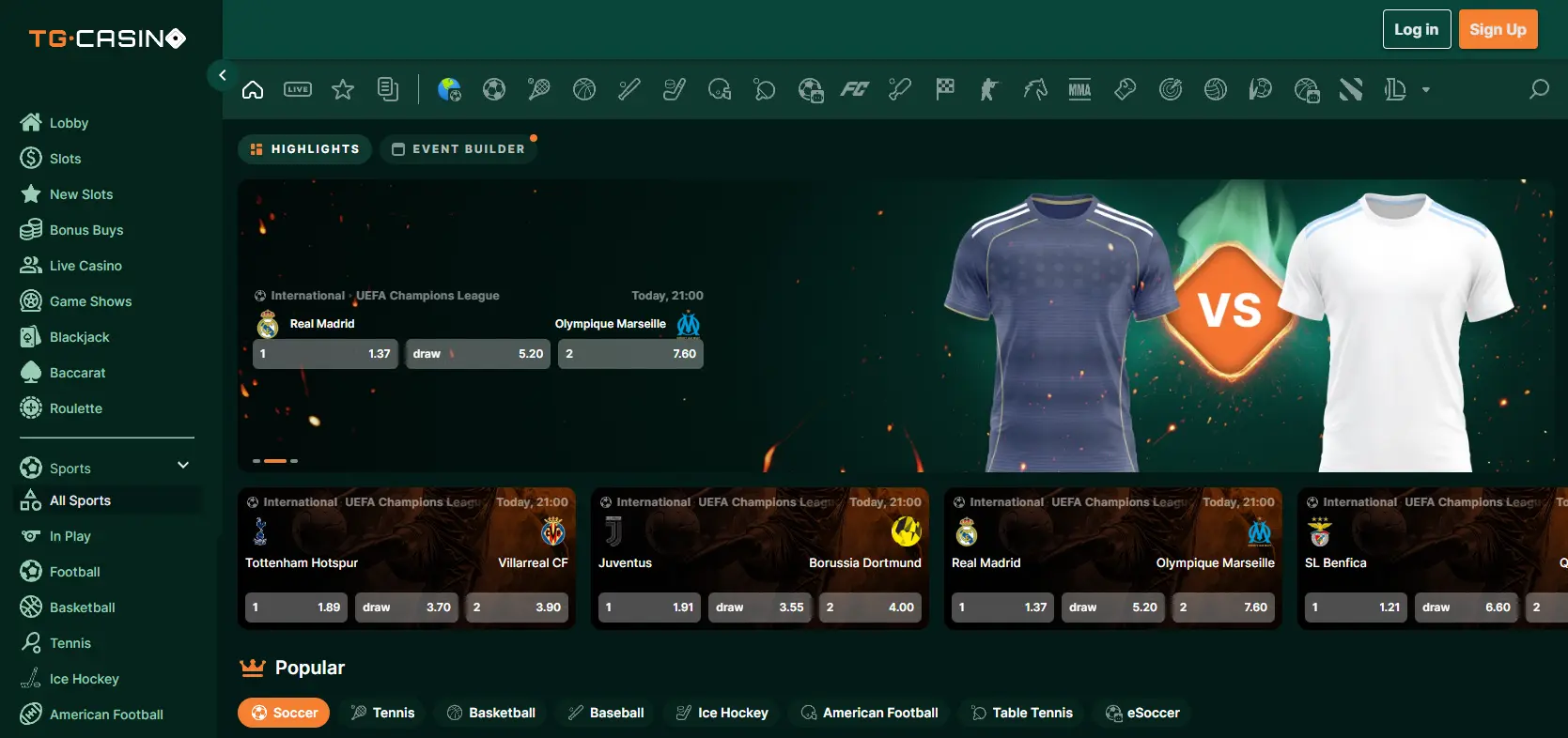The width and height of the screenshot is (1568, 738).
Task: Expand more sports dropdown arrow in toolbar
Action: click(x=1425, y=90)
